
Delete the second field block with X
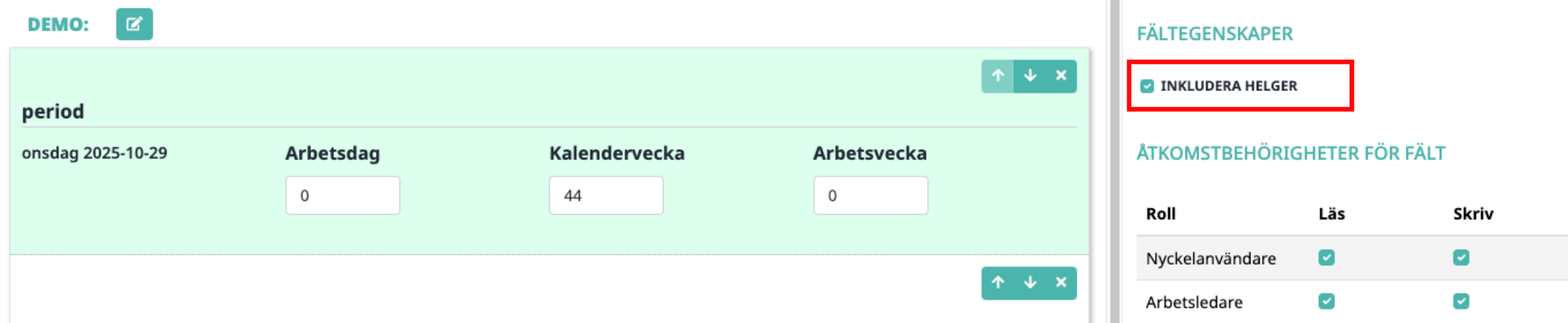[x=1061, y=282]
